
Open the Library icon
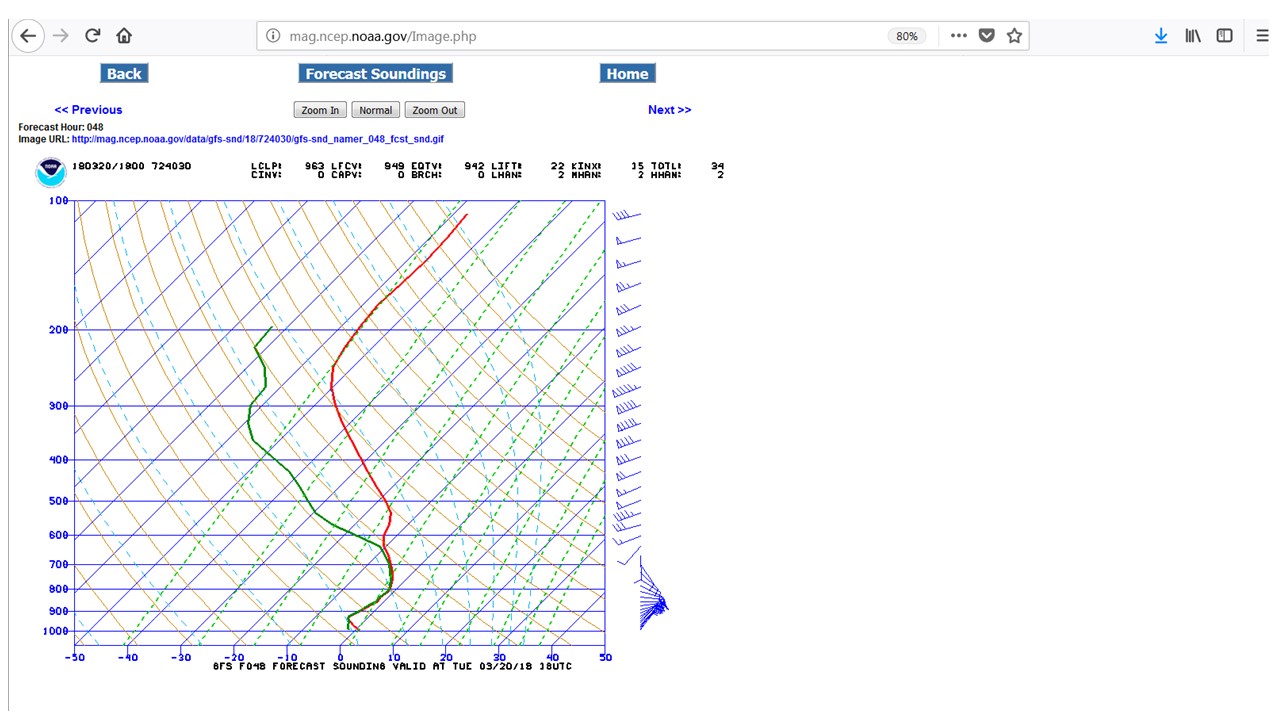(1193, 36)
